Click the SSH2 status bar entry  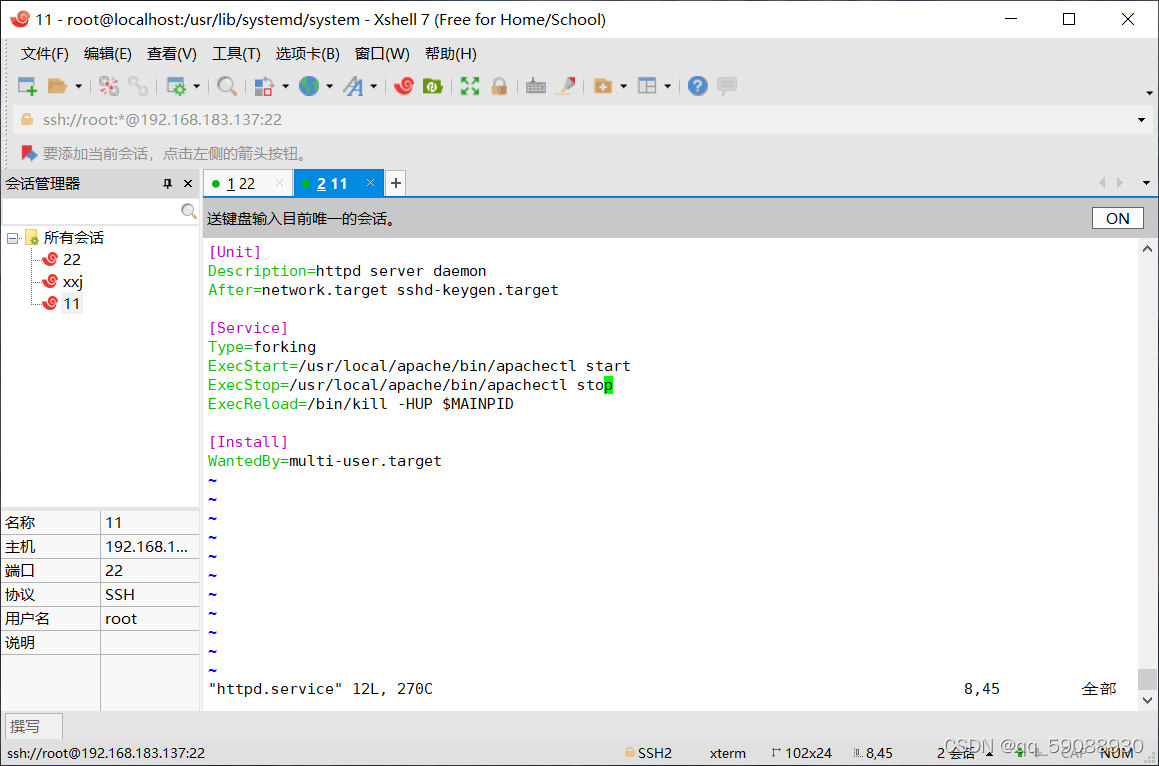[x=648, y=753]
